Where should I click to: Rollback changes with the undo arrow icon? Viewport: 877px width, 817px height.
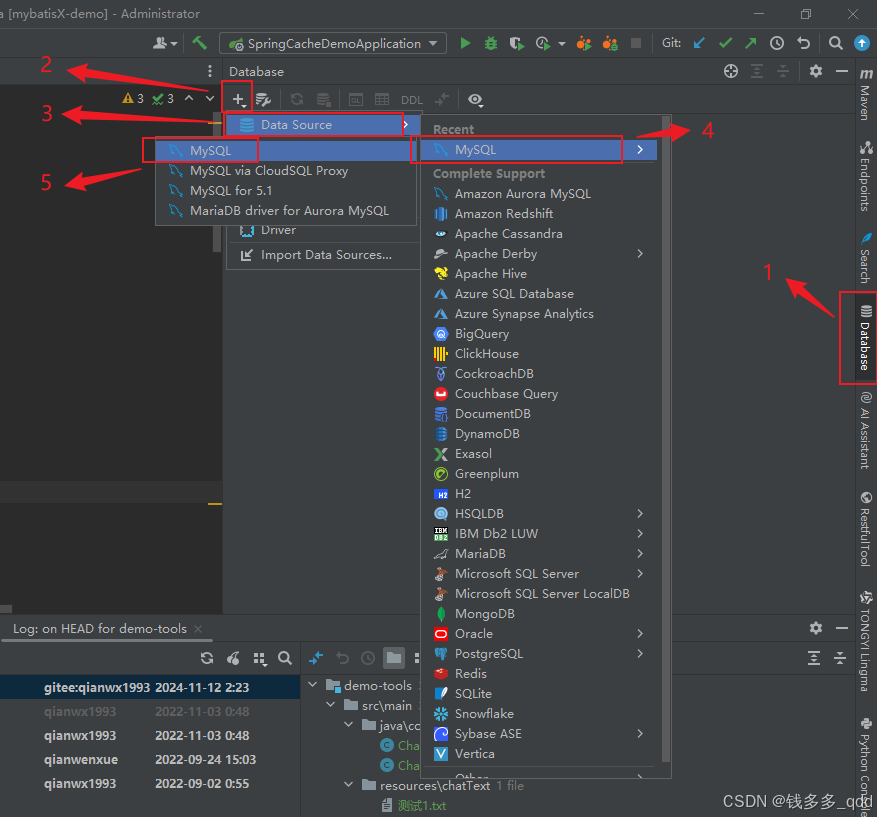click(803, 43)
